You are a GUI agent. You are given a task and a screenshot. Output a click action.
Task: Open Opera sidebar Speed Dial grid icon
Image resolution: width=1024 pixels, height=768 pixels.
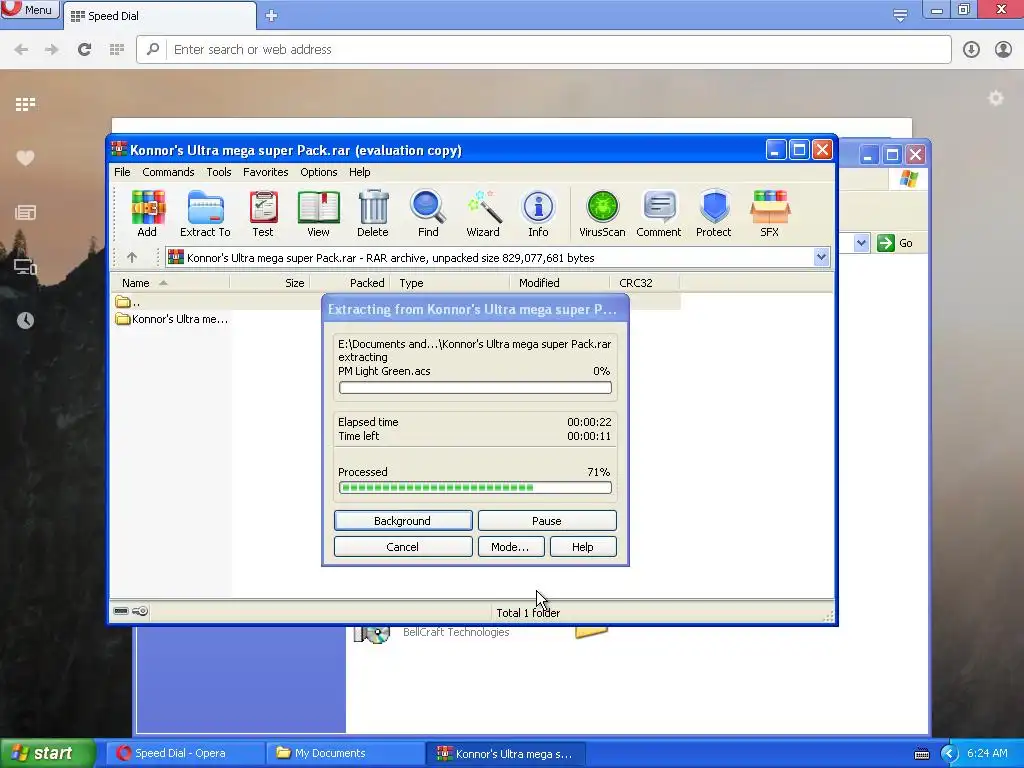click(x=25, y=104)
